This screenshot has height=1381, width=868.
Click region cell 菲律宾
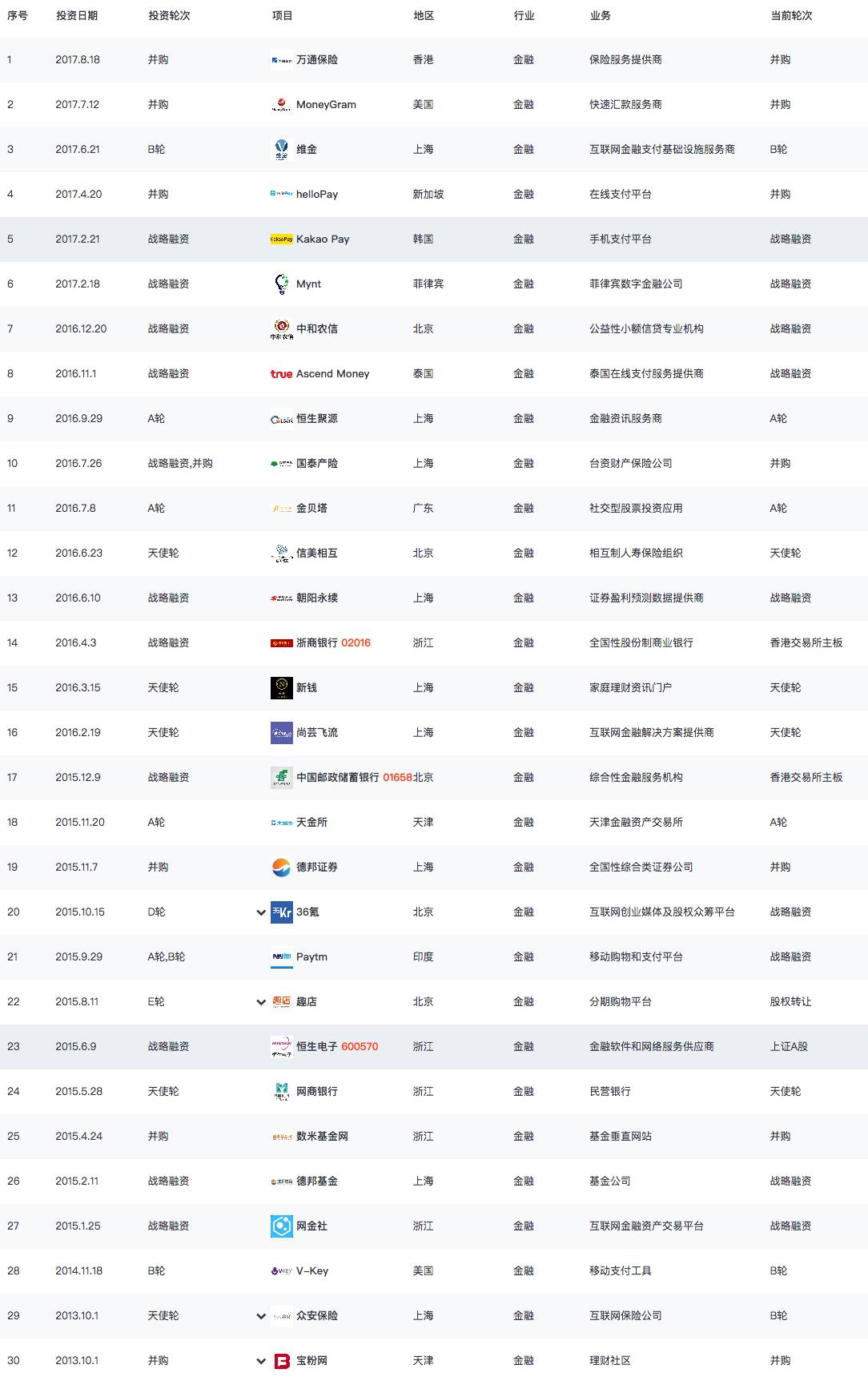tap(428, 284)
